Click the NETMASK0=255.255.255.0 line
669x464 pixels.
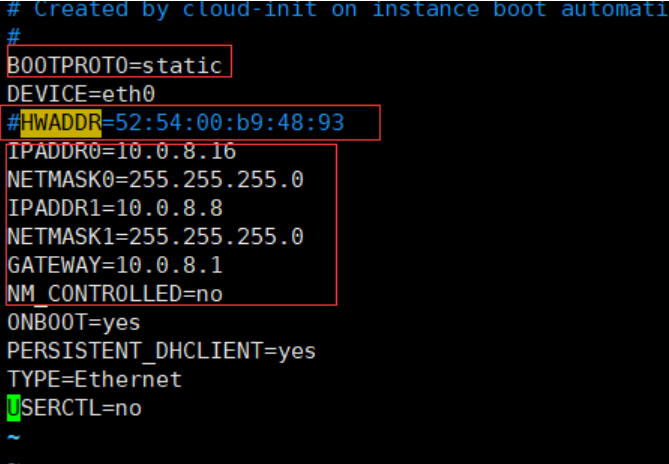click(x=155, y=180)
